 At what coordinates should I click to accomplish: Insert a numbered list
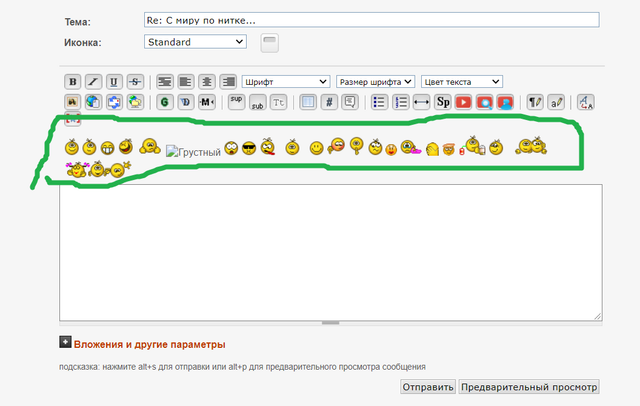click(x=401, y=102)
